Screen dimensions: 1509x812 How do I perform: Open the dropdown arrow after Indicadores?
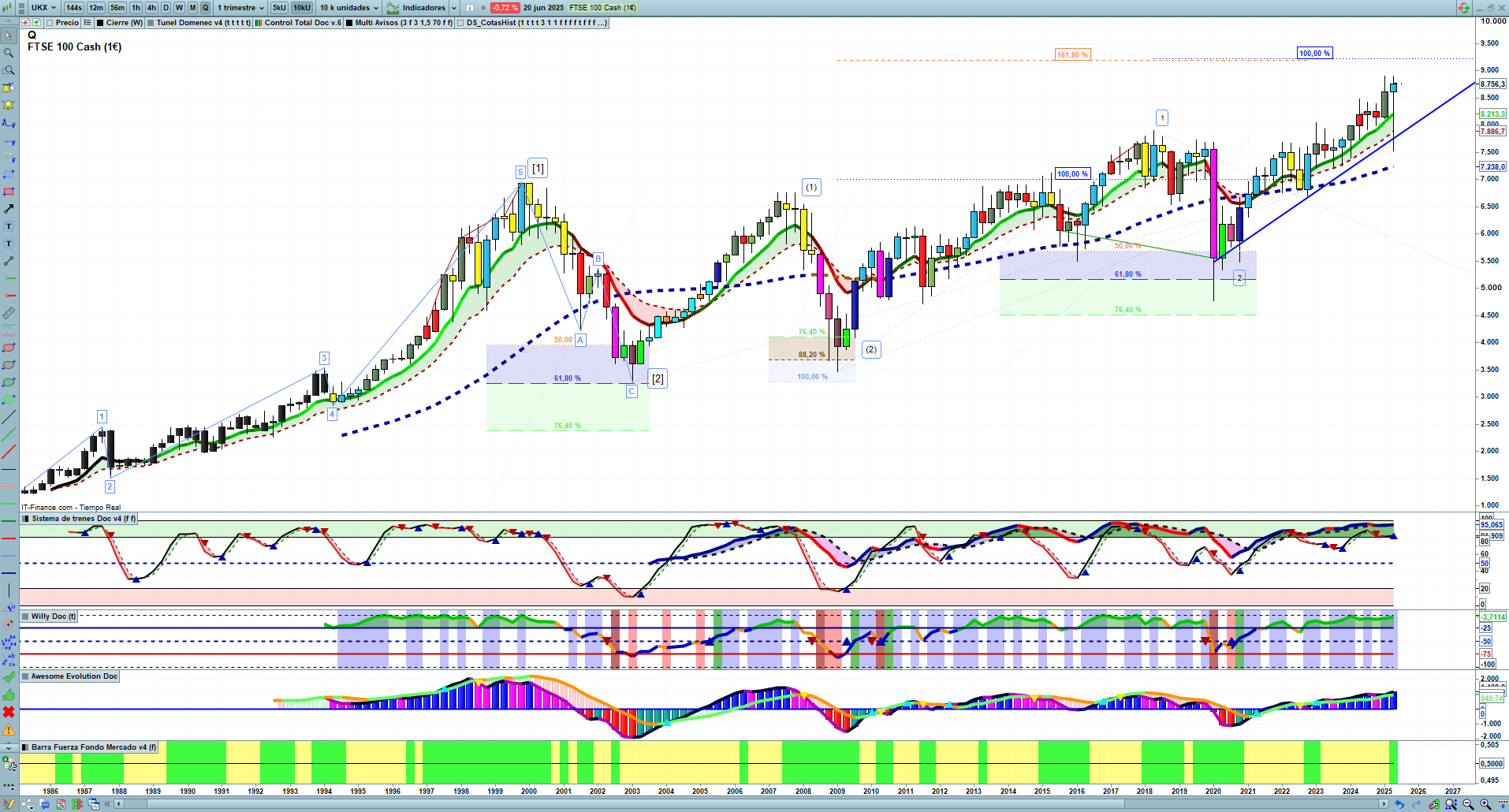point(454,8)
